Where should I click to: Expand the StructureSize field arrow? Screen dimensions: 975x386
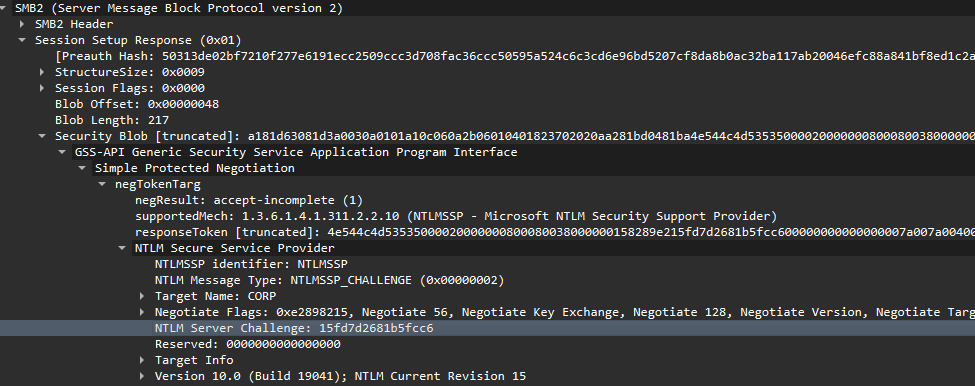pyautogui.click(x=42, y=72)
